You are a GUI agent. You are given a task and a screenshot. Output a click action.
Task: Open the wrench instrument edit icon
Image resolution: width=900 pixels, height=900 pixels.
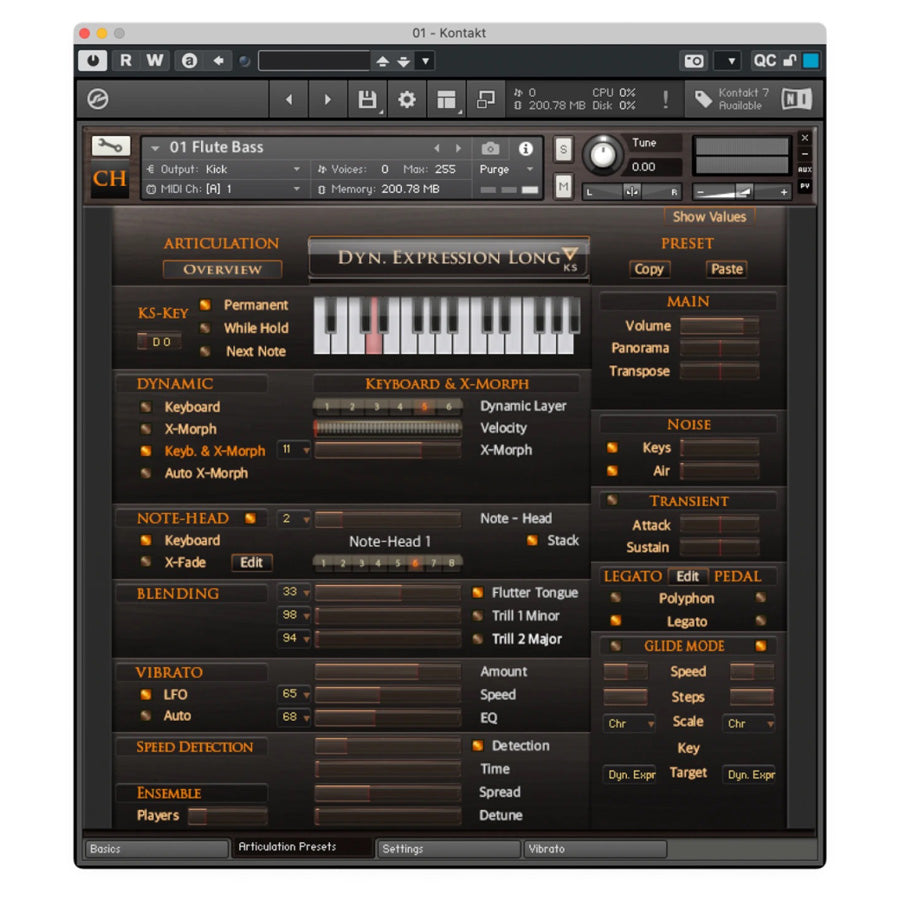[x=110, y=146]
